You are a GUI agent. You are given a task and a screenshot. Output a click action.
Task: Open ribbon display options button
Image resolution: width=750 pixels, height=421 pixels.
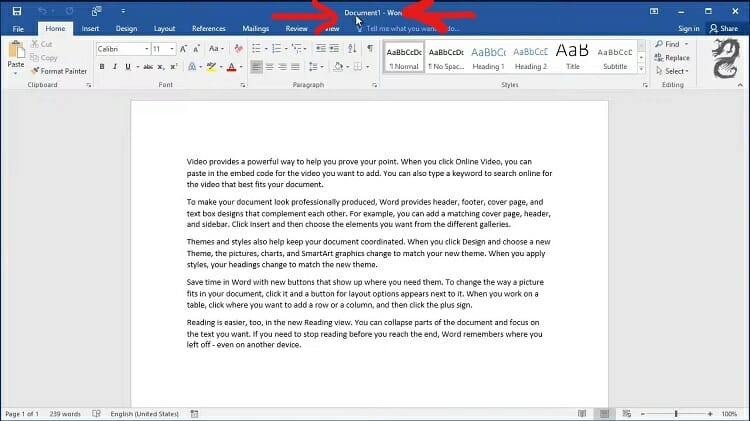(x=654, y=11)
